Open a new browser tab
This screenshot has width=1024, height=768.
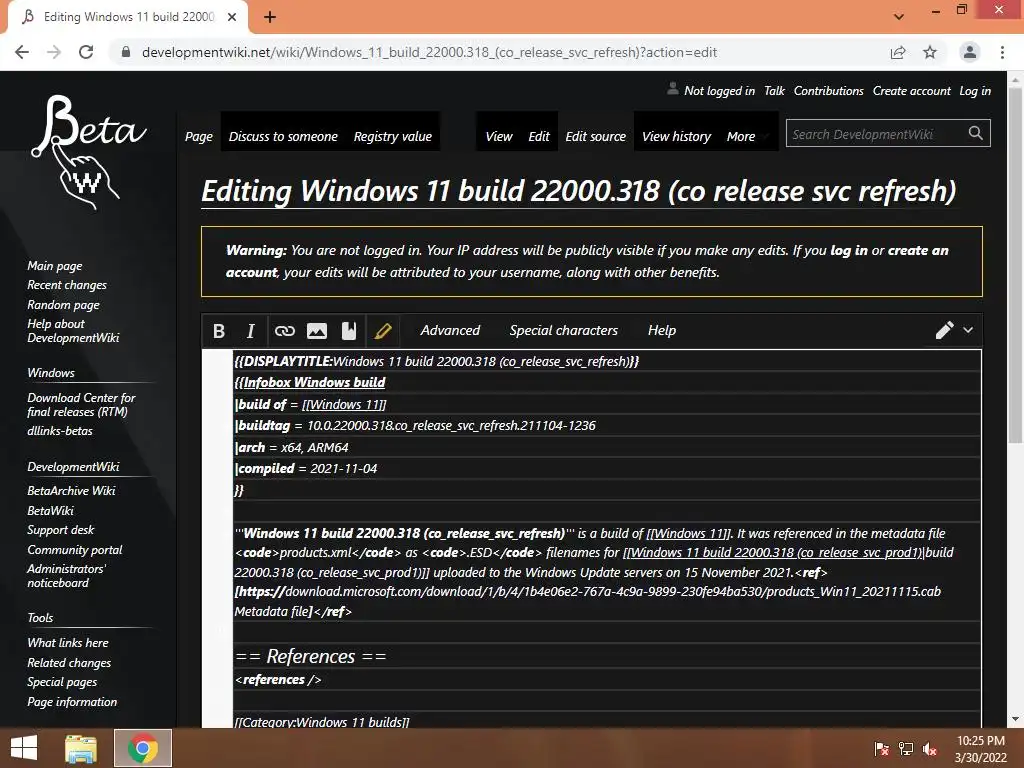click(x=270, y=17)
